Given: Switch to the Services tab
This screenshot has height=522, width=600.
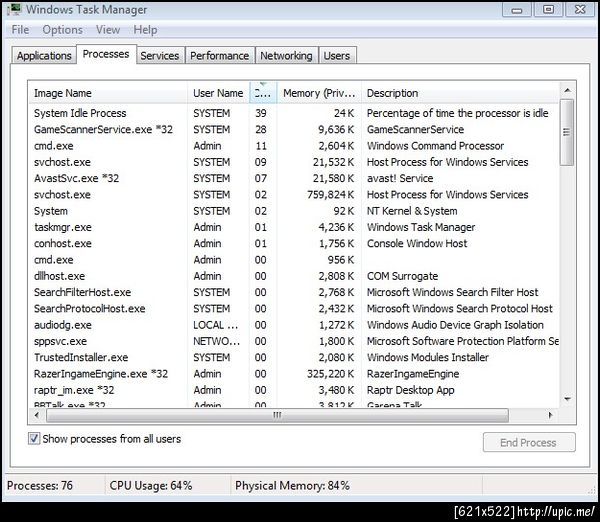Looking at the screenshot, I should pos(160,55).
